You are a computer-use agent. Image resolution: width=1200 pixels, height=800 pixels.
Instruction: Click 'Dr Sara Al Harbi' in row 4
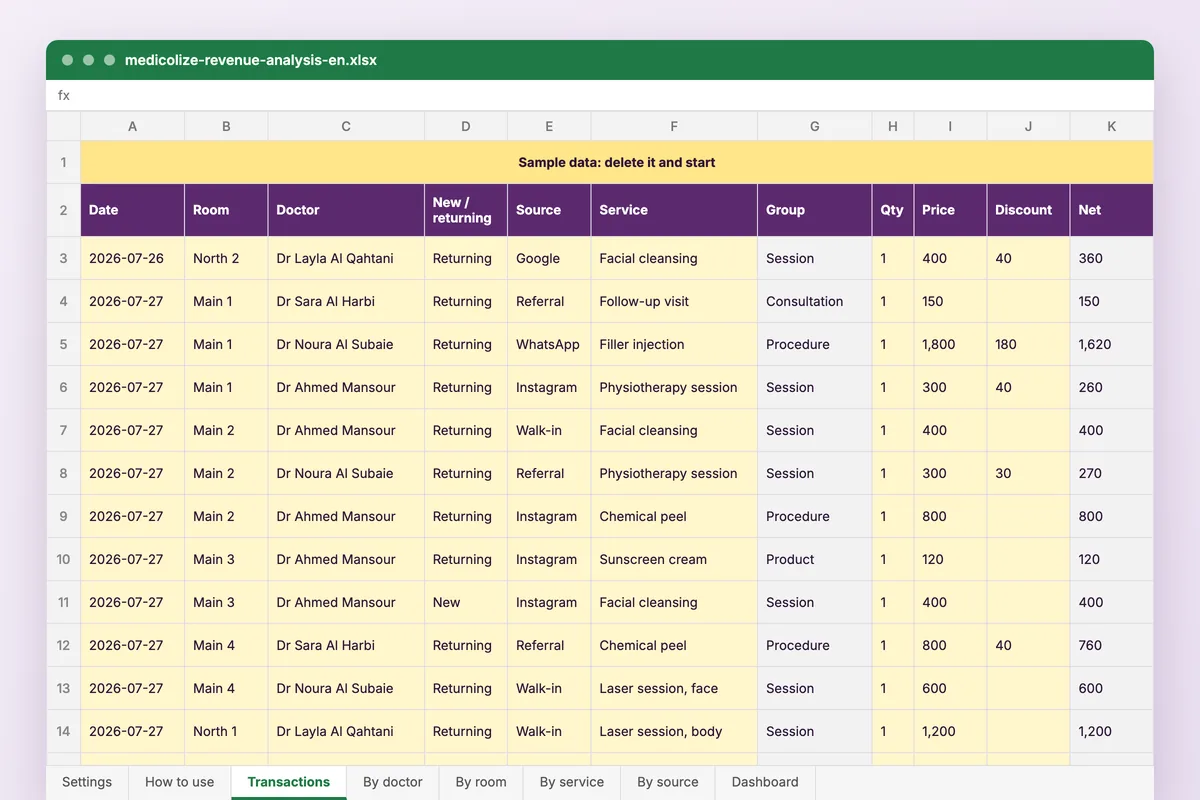(x=346, y=301)
